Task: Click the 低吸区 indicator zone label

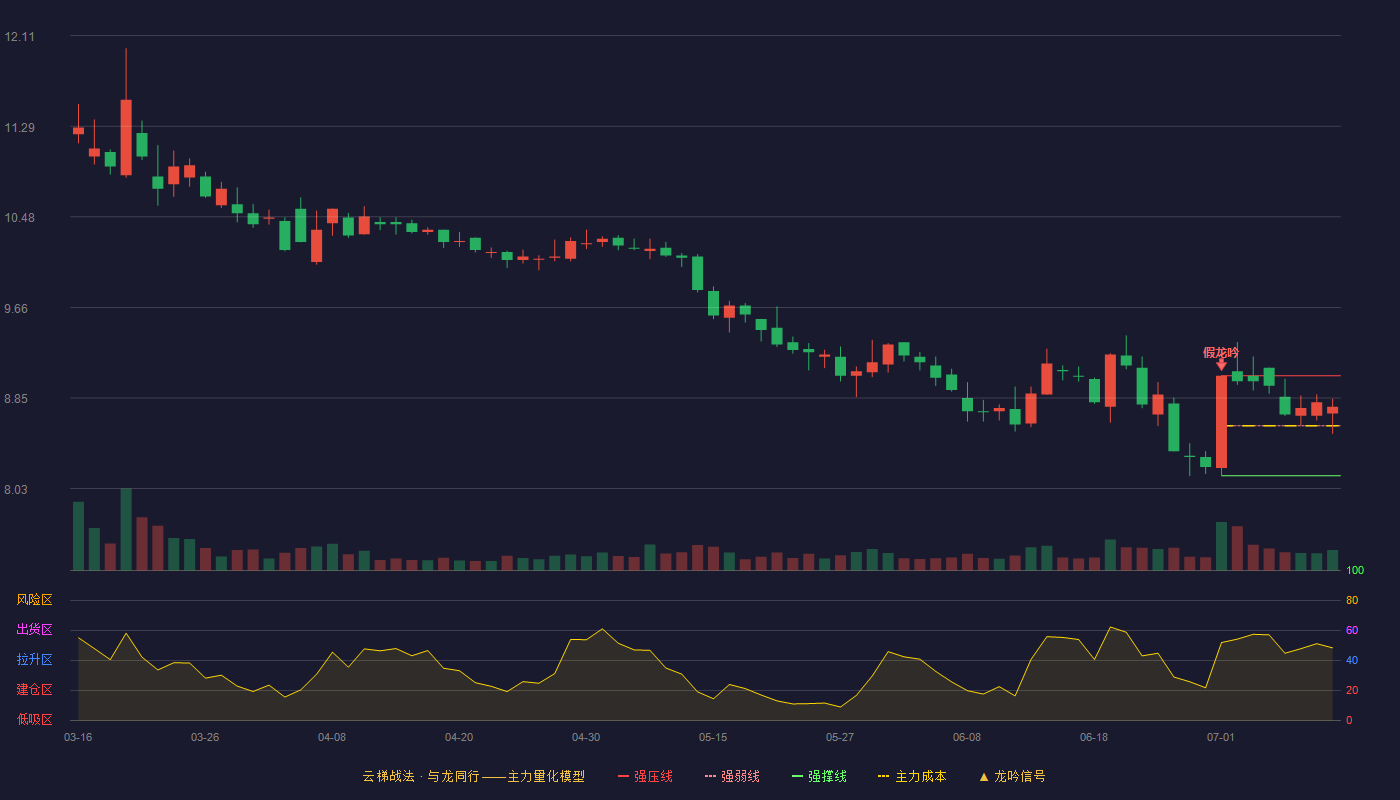Action: pos(34,719)
